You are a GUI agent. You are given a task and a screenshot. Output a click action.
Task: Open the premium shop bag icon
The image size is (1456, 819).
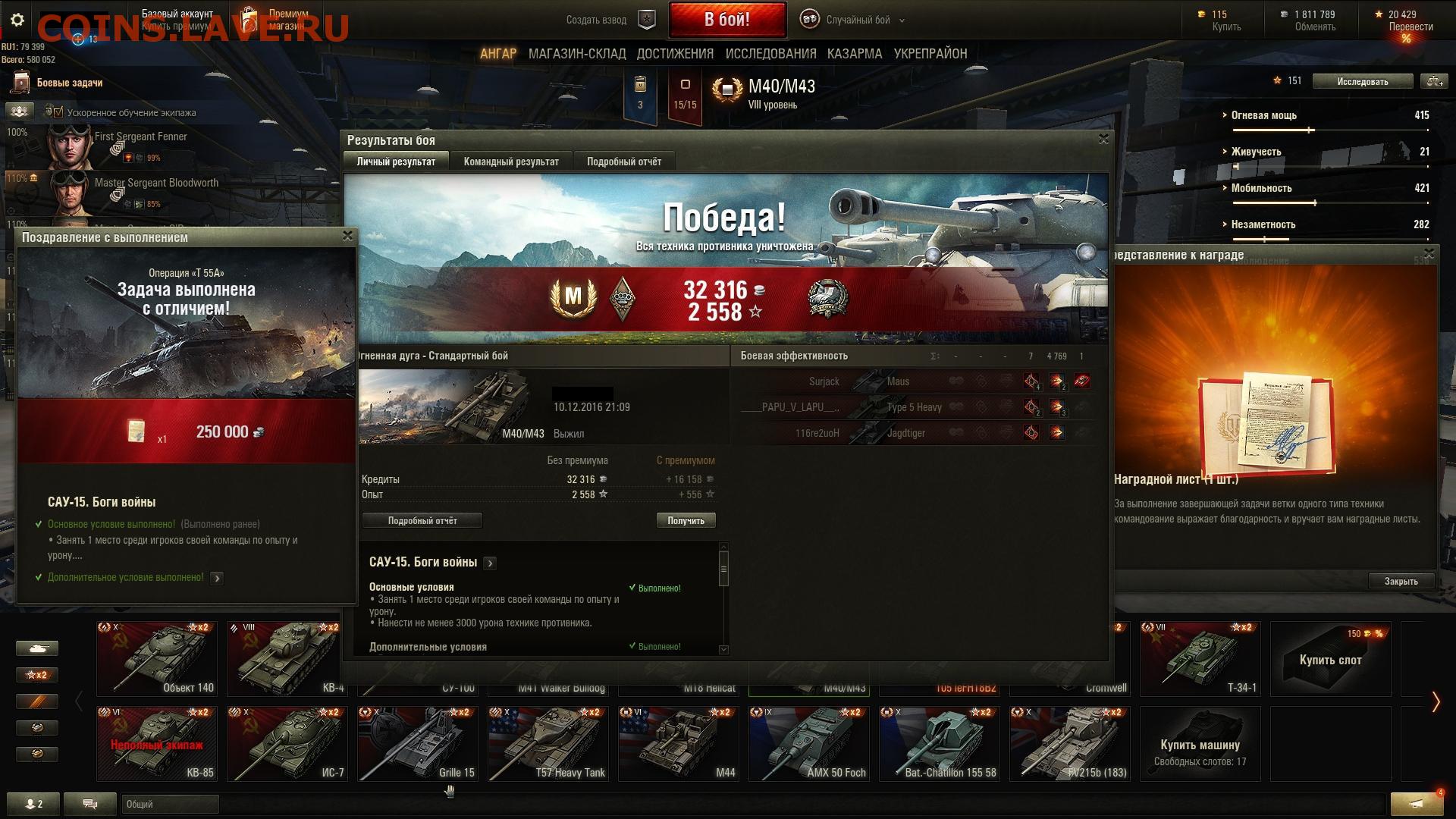249,20
